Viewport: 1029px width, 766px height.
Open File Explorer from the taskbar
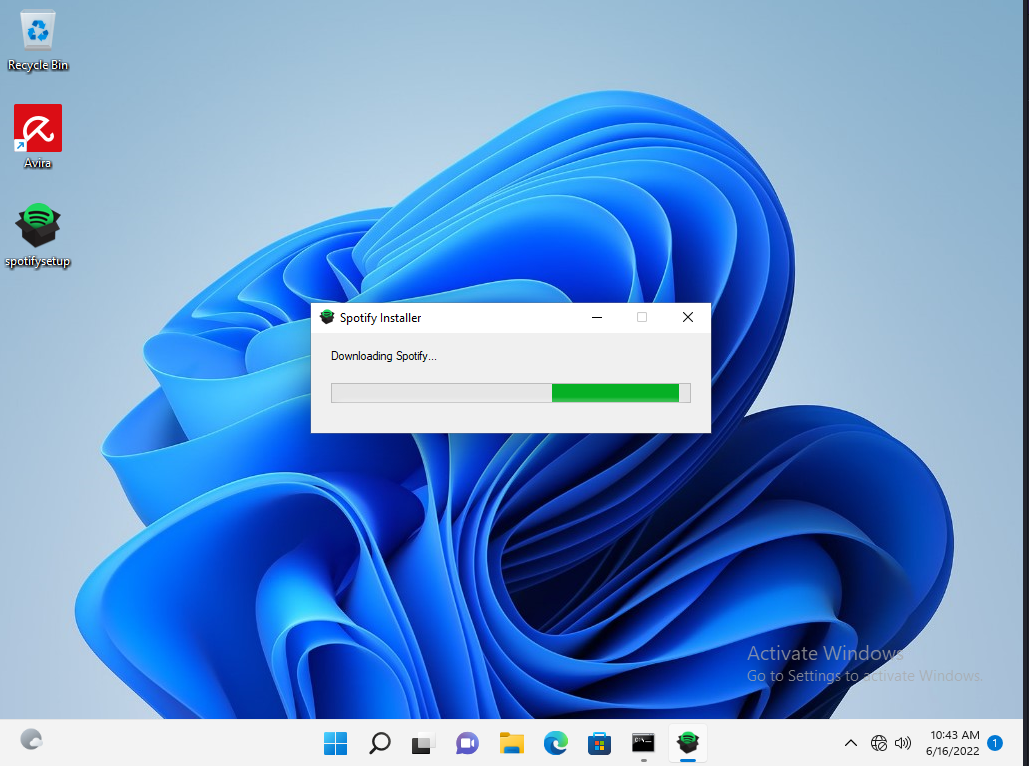(x=511, y=743)
